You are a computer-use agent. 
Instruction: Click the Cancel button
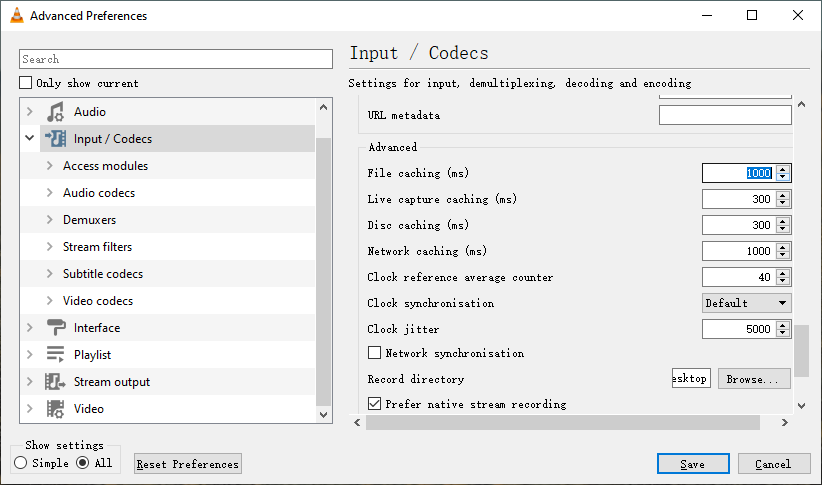pos(774,464)
